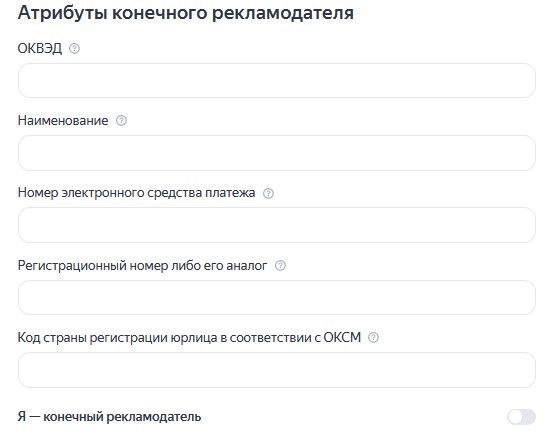The image size is (554, 438).
Task: Click into the Наименование text box
Action: tap(277, 153)
